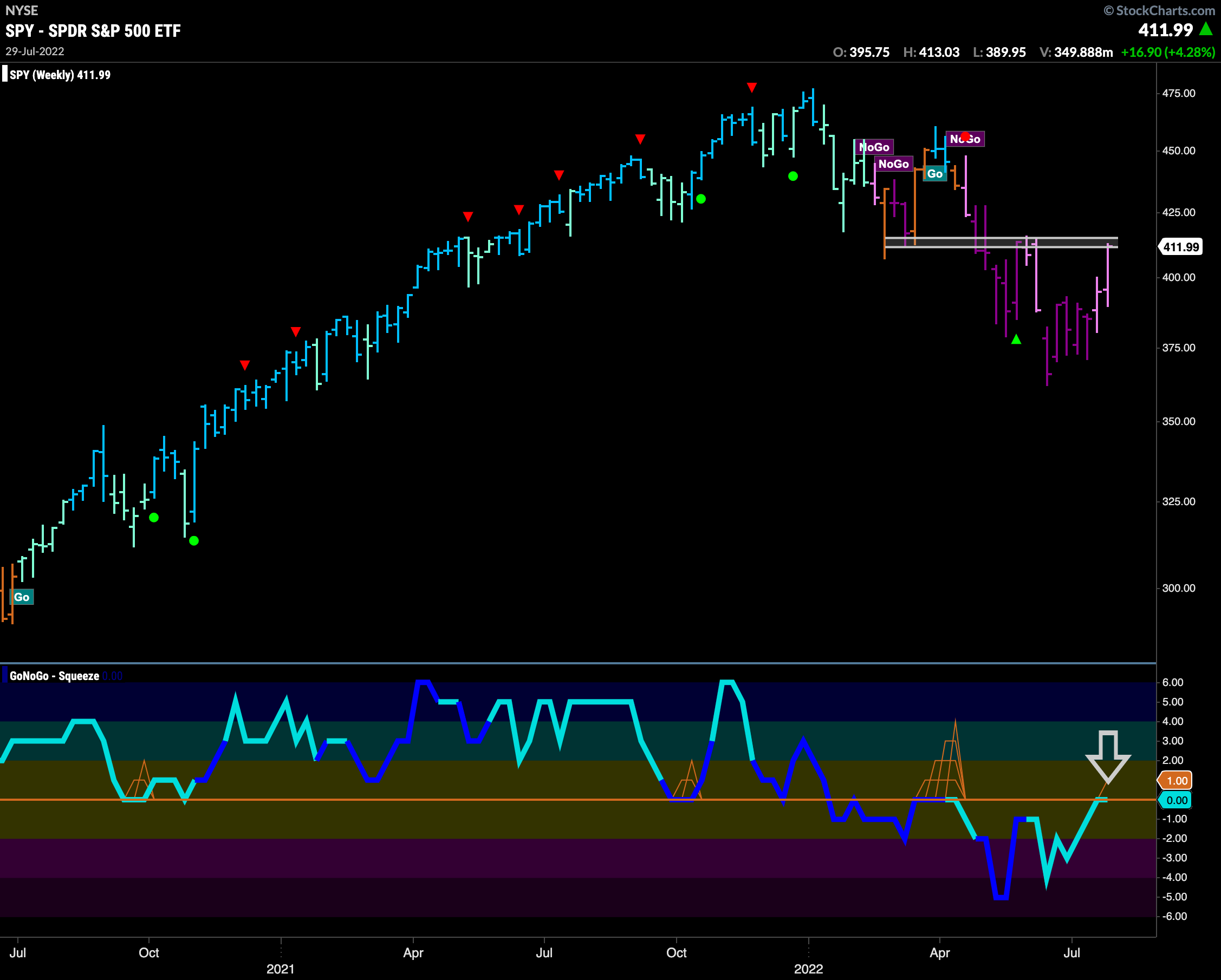The width and height of the screenshot is (1221, 980).
Task: Click the topmost red down triangle near 475
Action: tap(751, 87)
